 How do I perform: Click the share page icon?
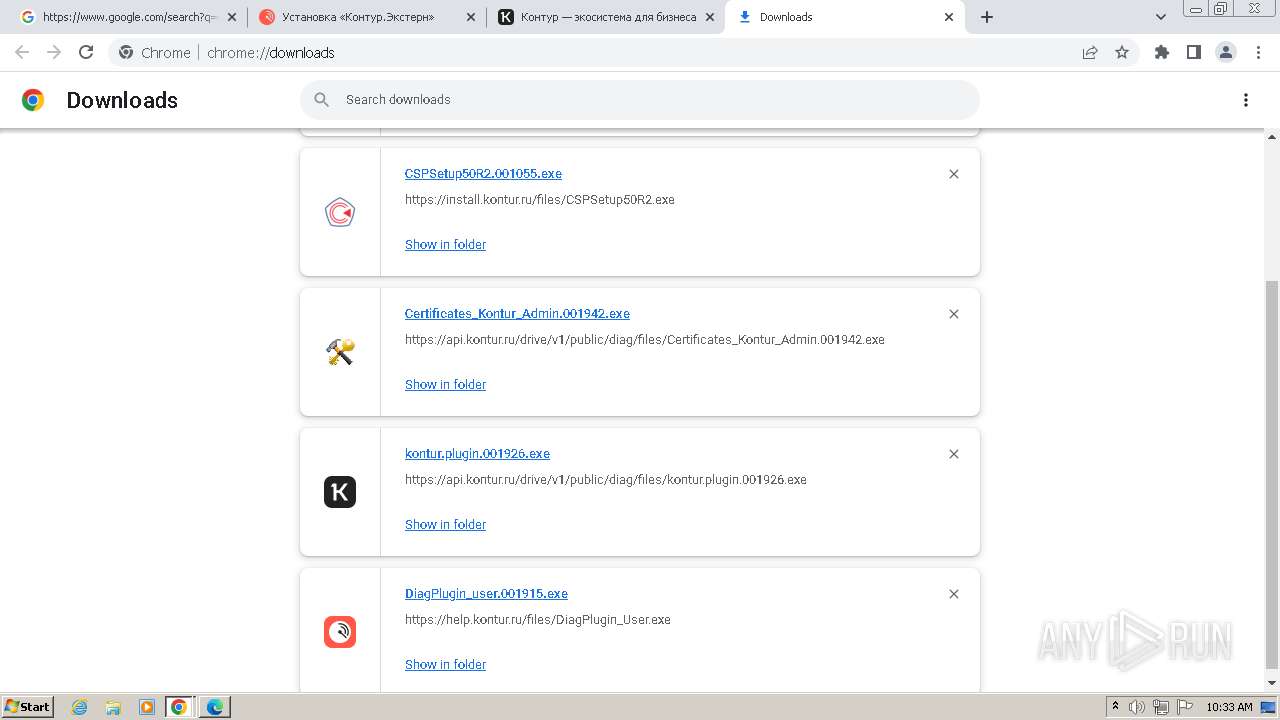[x=1090, y=53]
